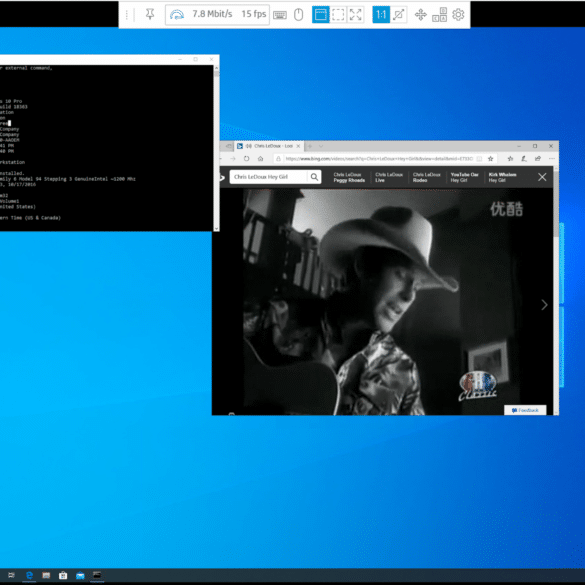Viewport: 585px width, 585px height.
Task: Enable scale-to-fit mode next to 1:1
Action: 398,15
